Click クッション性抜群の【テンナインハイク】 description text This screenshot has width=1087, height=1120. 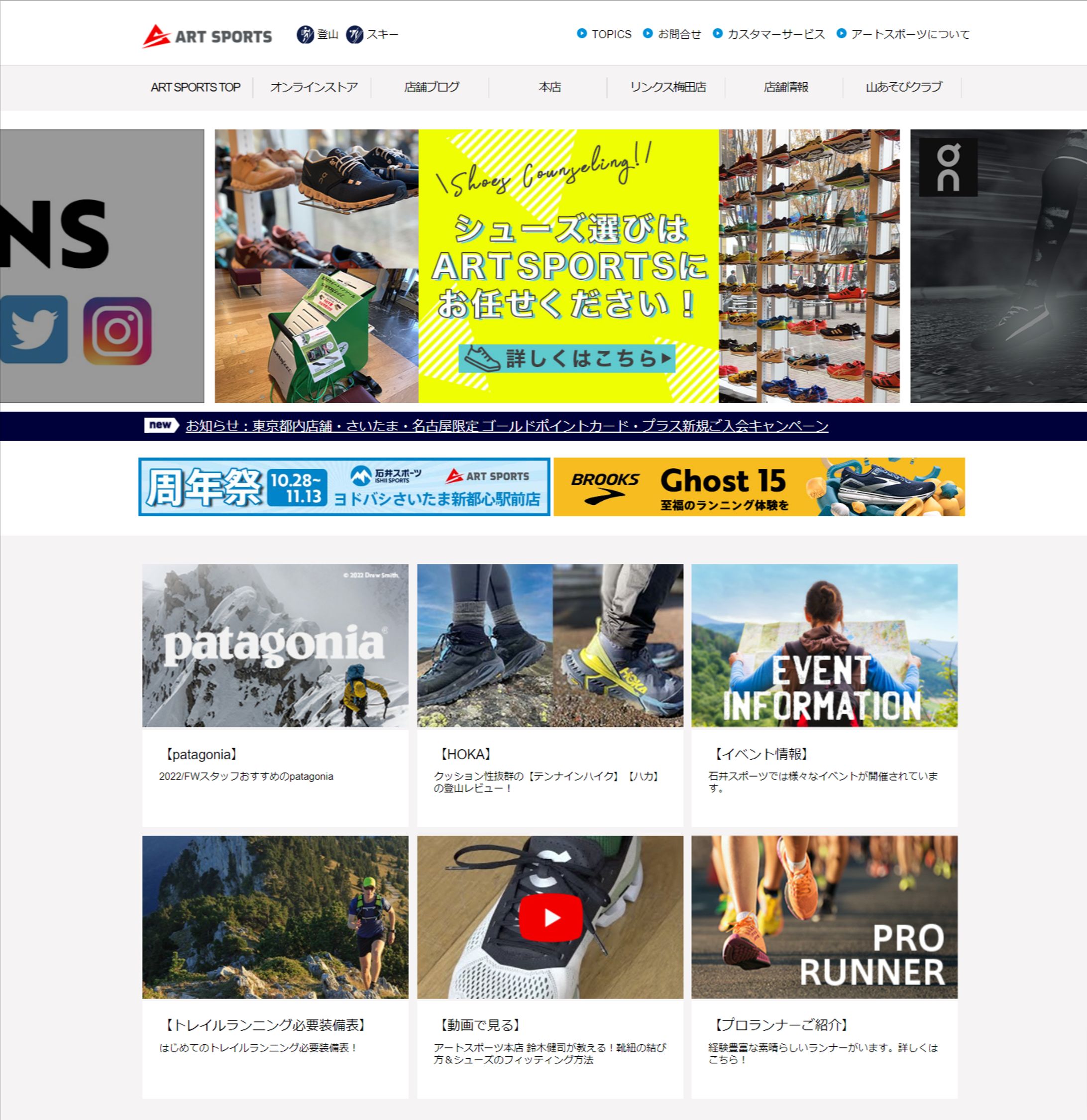547,783
